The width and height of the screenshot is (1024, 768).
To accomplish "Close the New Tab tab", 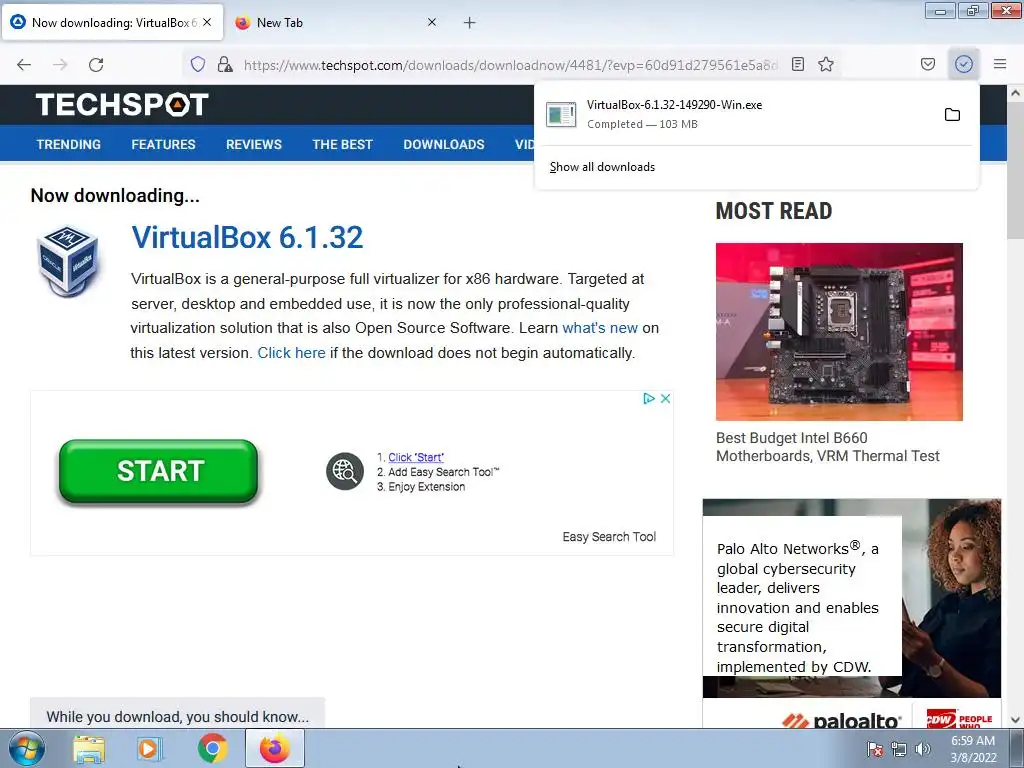I will coord(432,22).
